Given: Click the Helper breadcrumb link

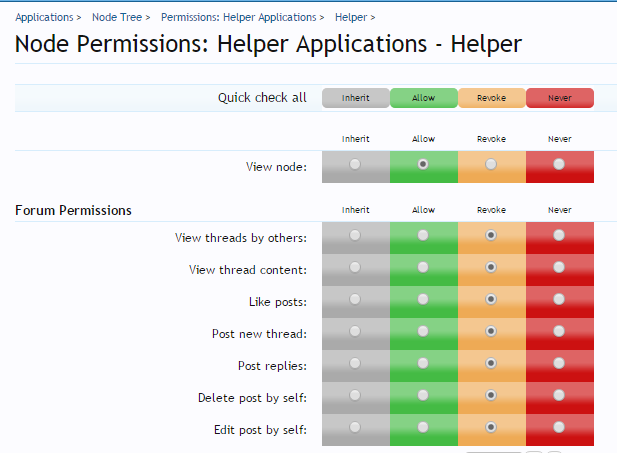Looking at the screenshot, I should pyautogui.click(x=350, y=17).
